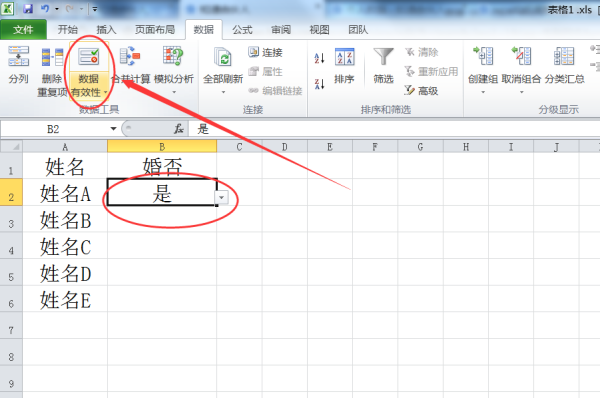Open the B2 cell validation dropdown

[x=222, y=197]
